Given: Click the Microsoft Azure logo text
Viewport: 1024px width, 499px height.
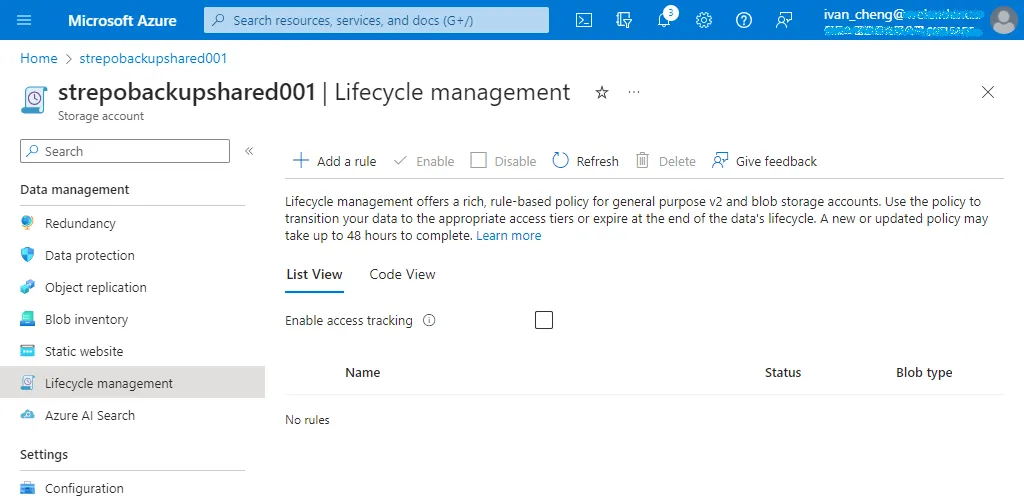Looking at the screenshot, I should 122,20.
